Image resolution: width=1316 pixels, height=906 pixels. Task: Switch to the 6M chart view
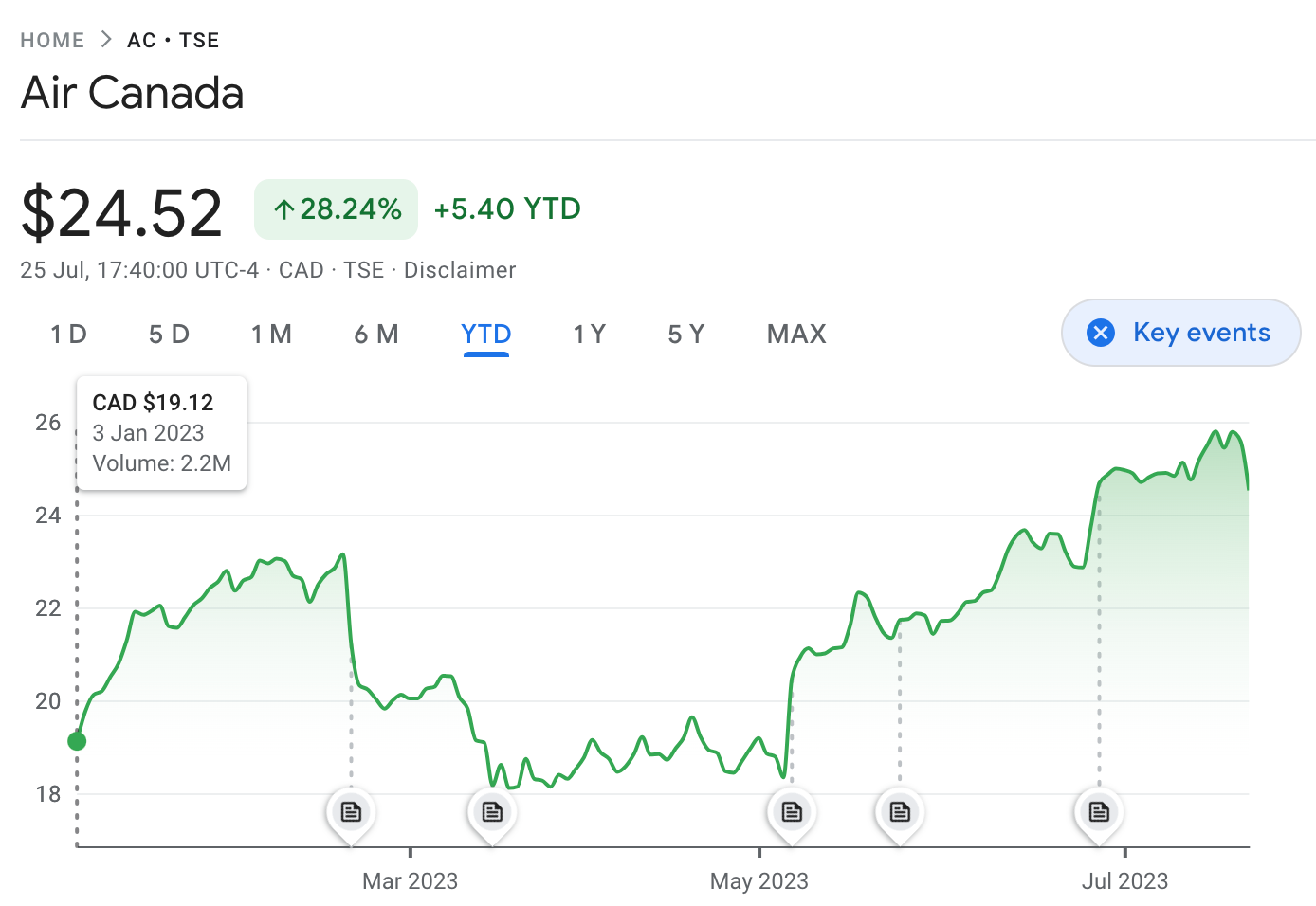[x=376, y=335]
